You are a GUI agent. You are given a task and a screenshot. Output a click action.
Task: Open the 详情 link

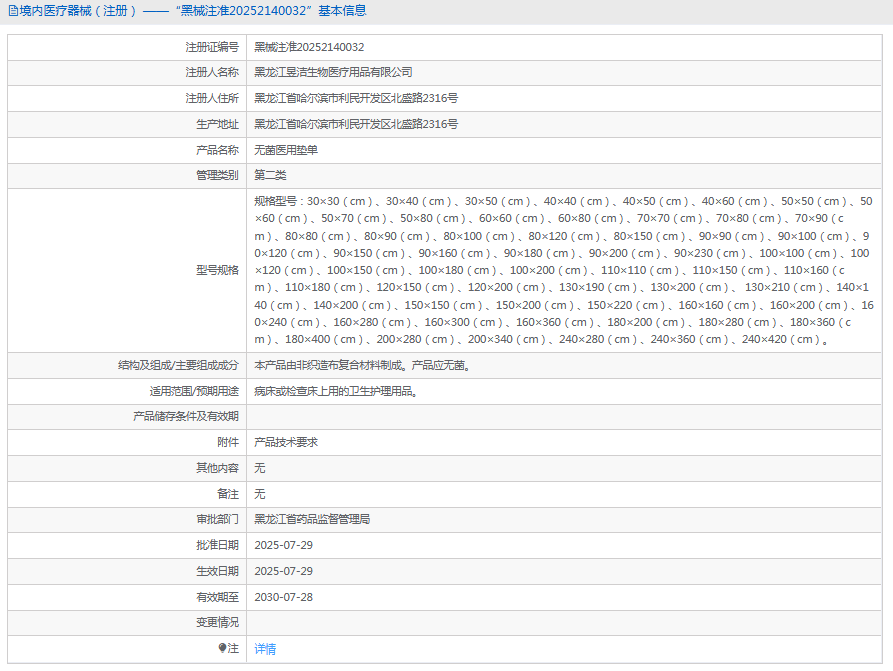(x=265, y=649)
